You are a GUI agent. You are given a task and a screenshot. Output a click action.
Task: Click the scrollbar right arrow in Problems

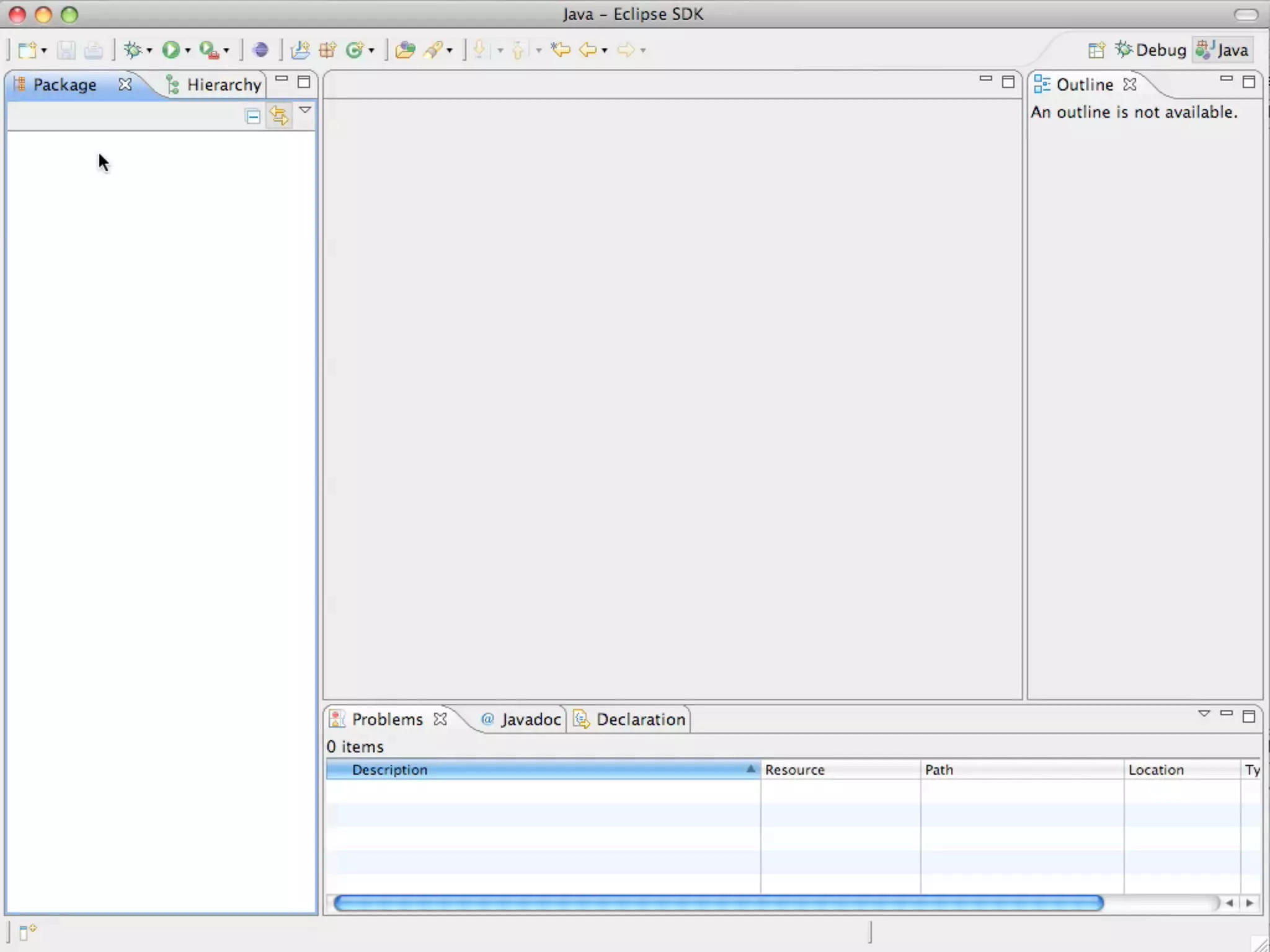[x=1250, y=903]
